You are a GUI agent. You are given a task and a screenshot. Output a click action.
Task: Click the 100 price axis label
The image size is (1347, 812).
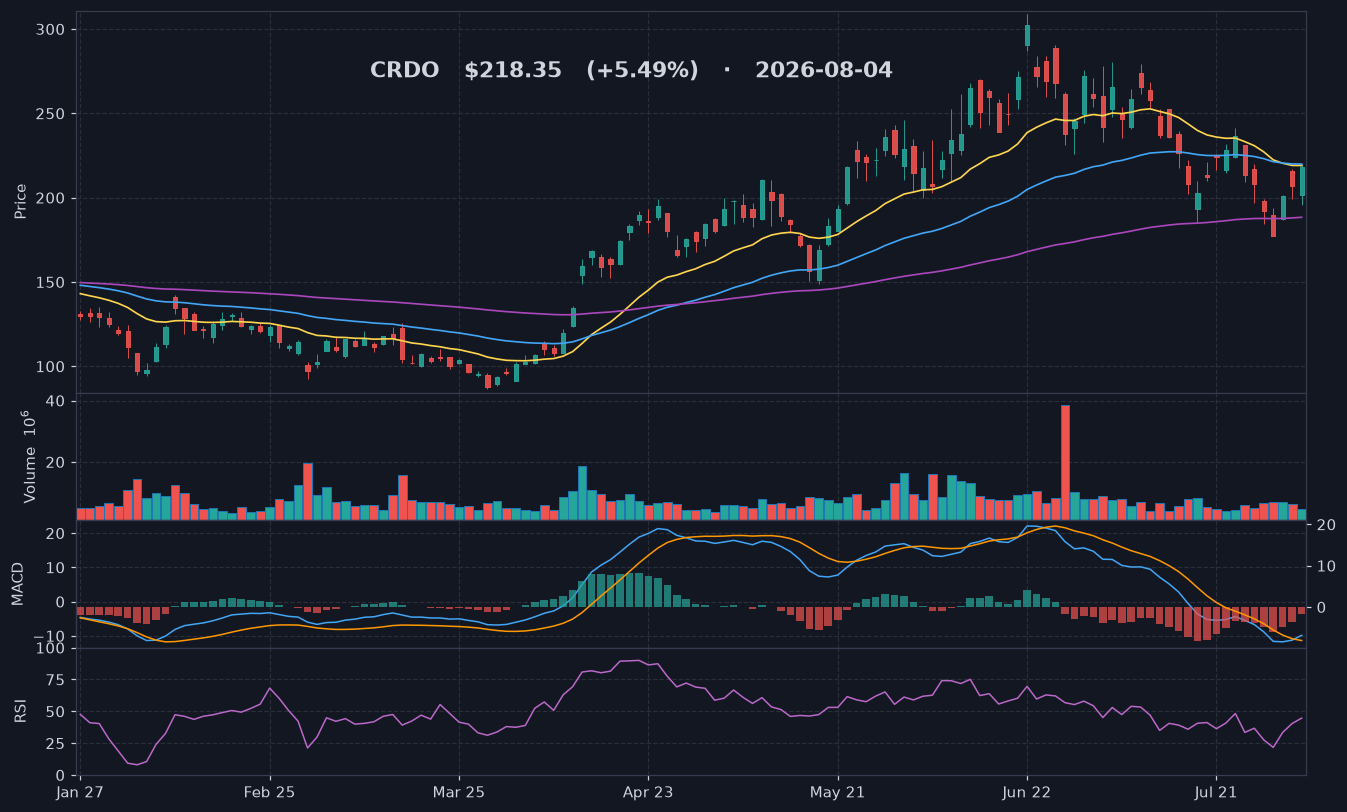(x=51, y=367)
